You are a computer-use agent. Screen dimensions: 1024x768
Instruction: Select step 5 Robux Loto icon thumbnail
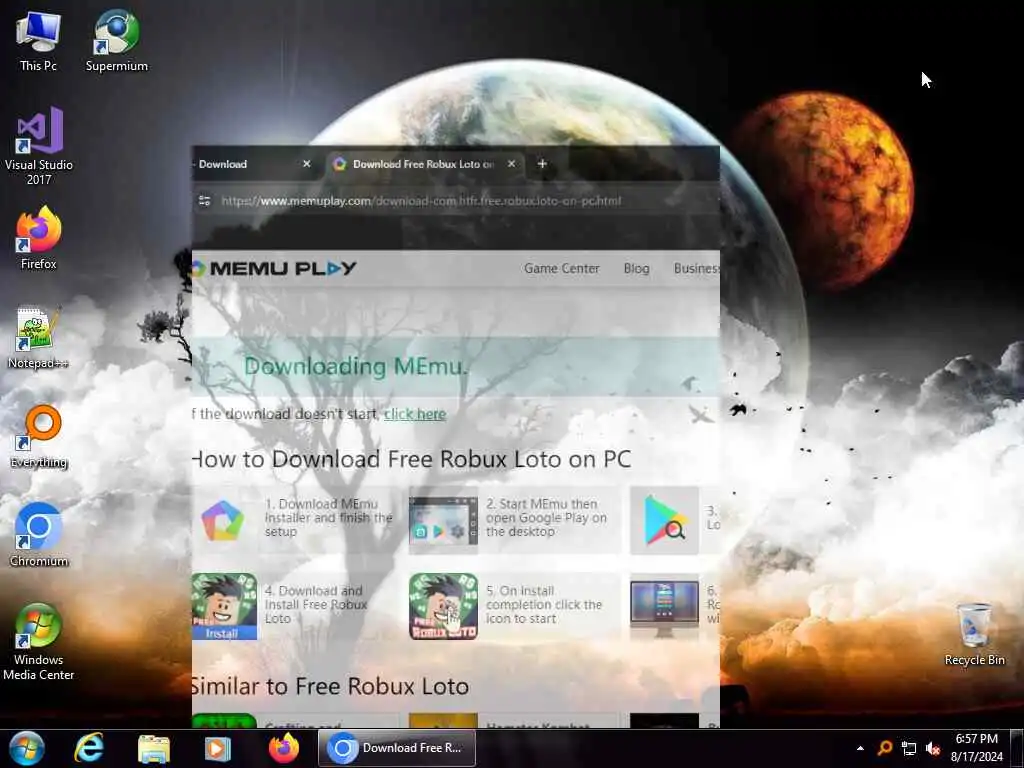tap(443, 607)
